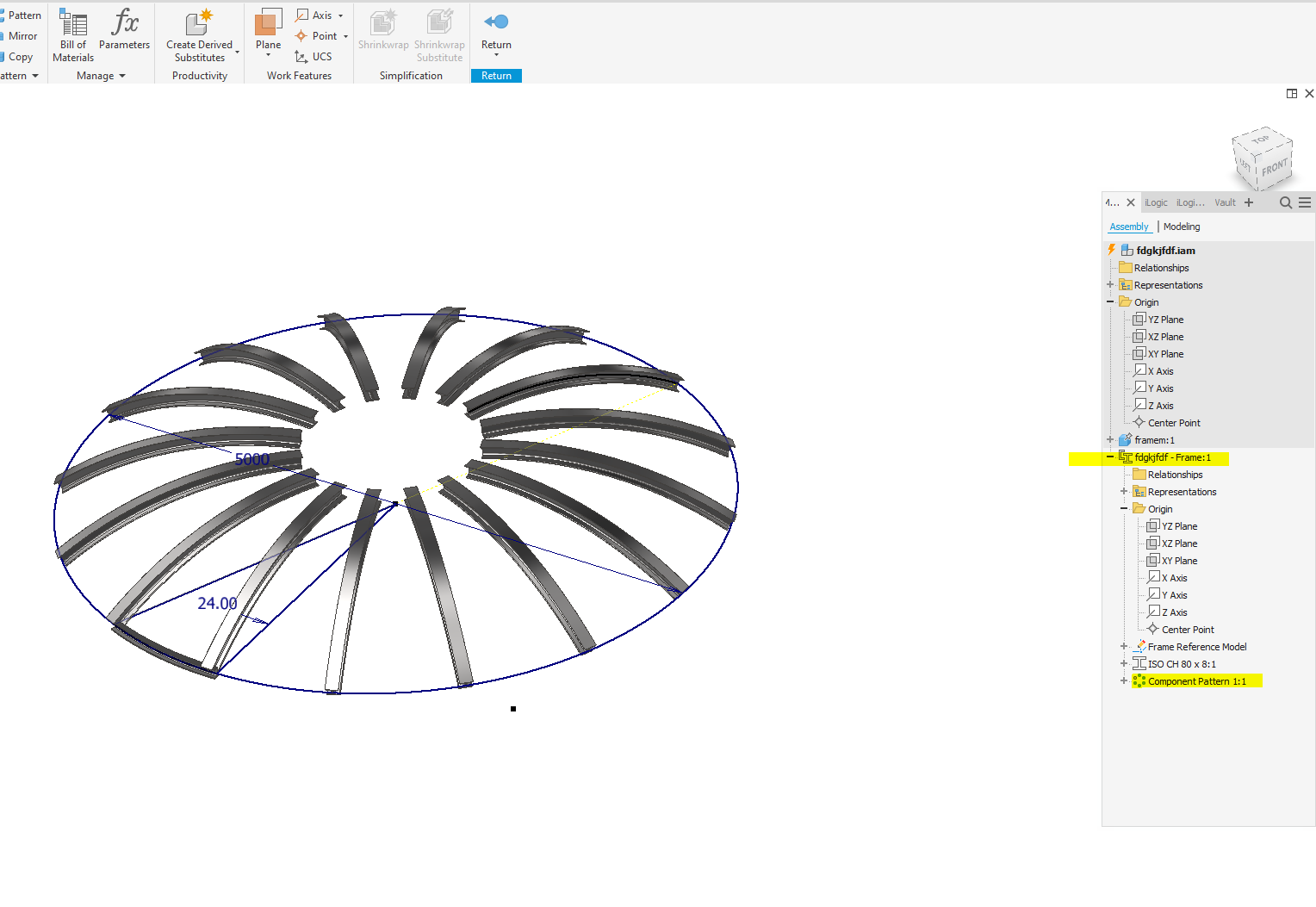The image size is (1316, 907).
Task: Switch to the Assembly browser view
Action: pyautogui.click(x=1129, y=227)
